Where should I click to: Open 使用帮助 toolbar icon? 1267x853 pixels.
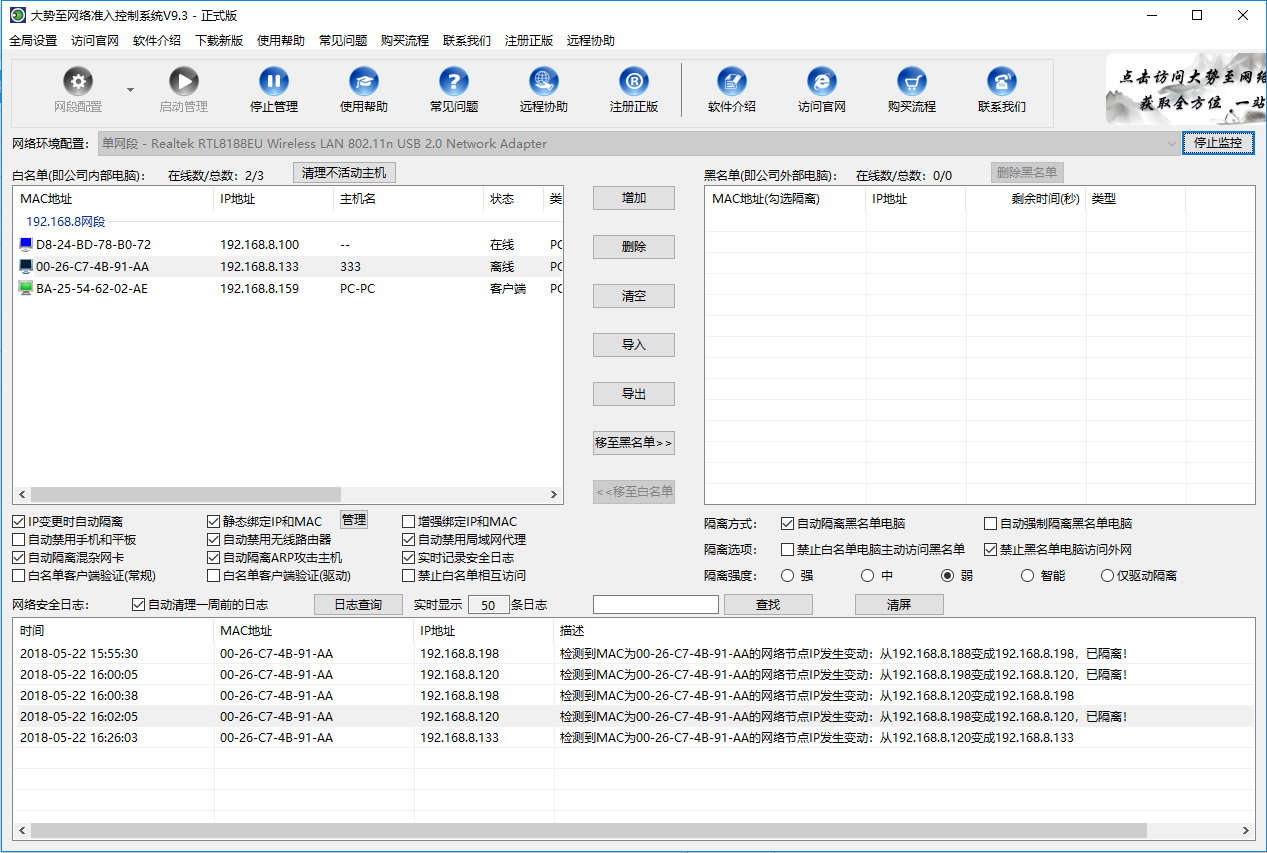[x=363, y=82]
